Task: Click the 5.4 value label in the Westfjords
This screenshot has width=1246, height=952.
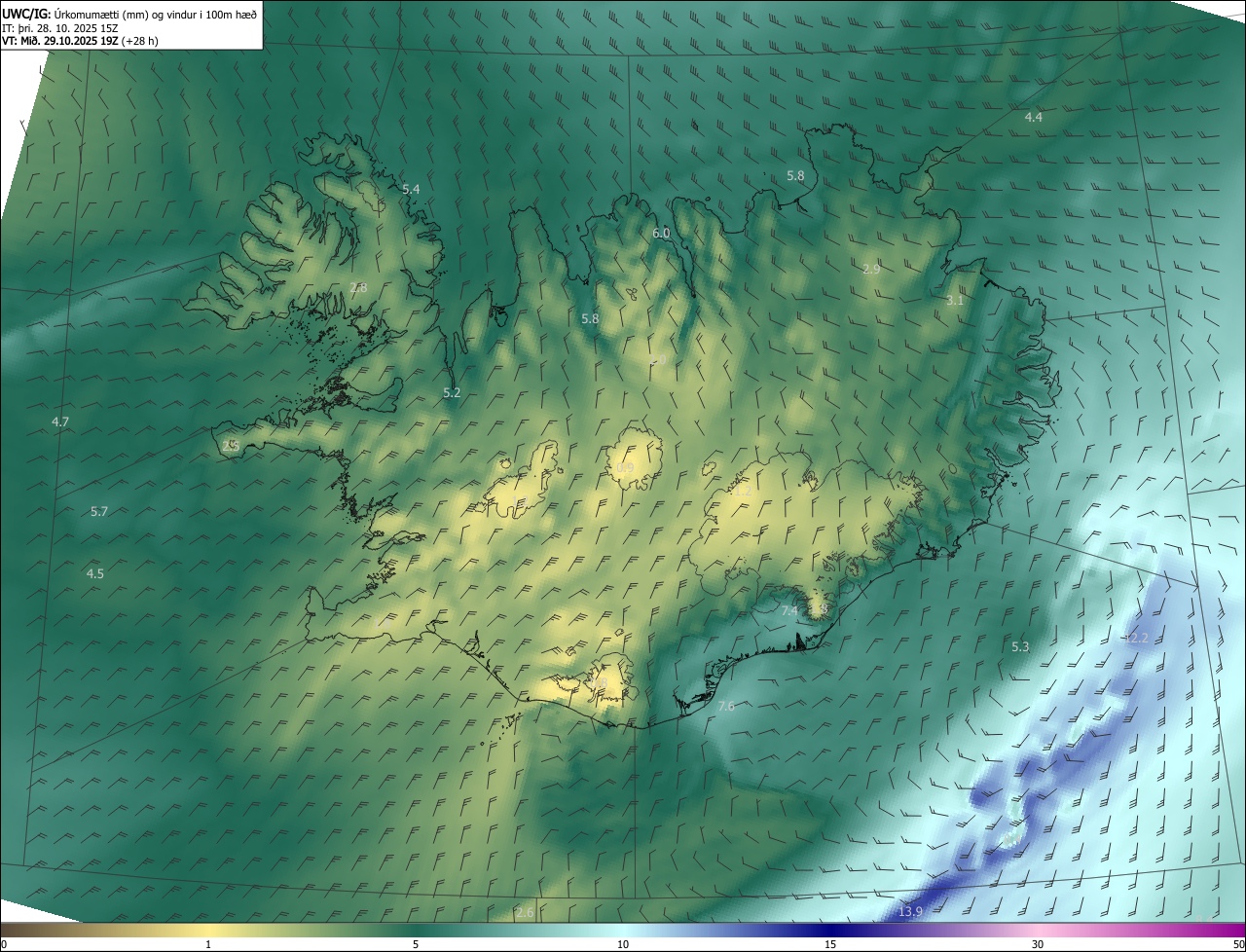Action: click(411, 189)
